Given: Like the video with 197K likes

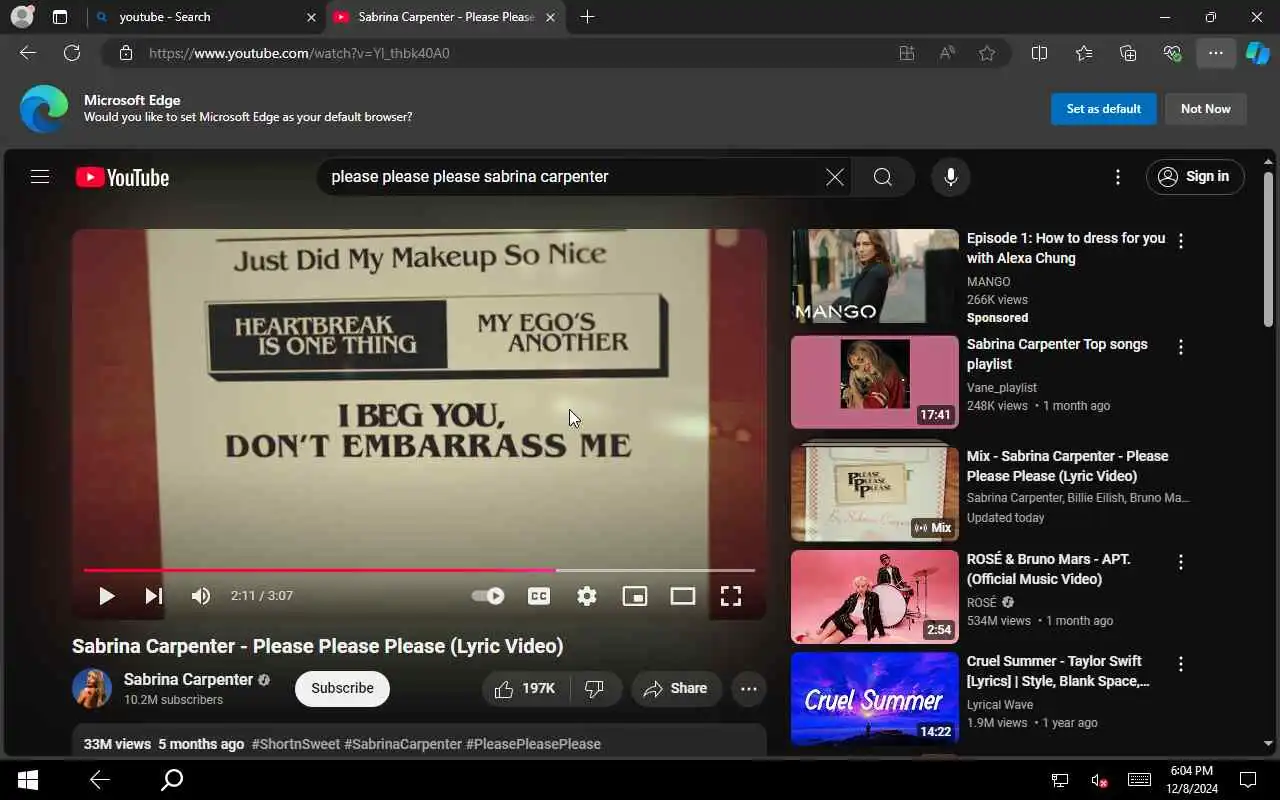Looking at the screenshot, I should pos(526,688).
